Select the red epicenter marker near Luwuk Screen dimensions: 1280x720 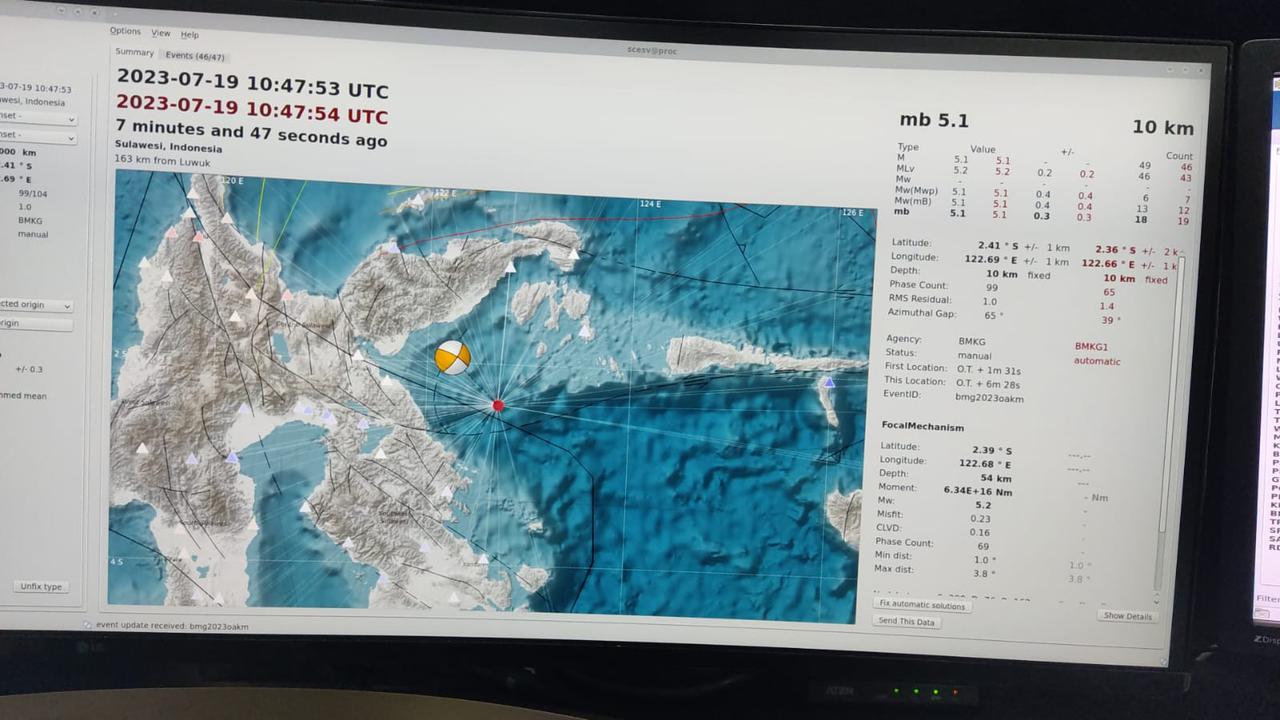[x=498, y=405]
